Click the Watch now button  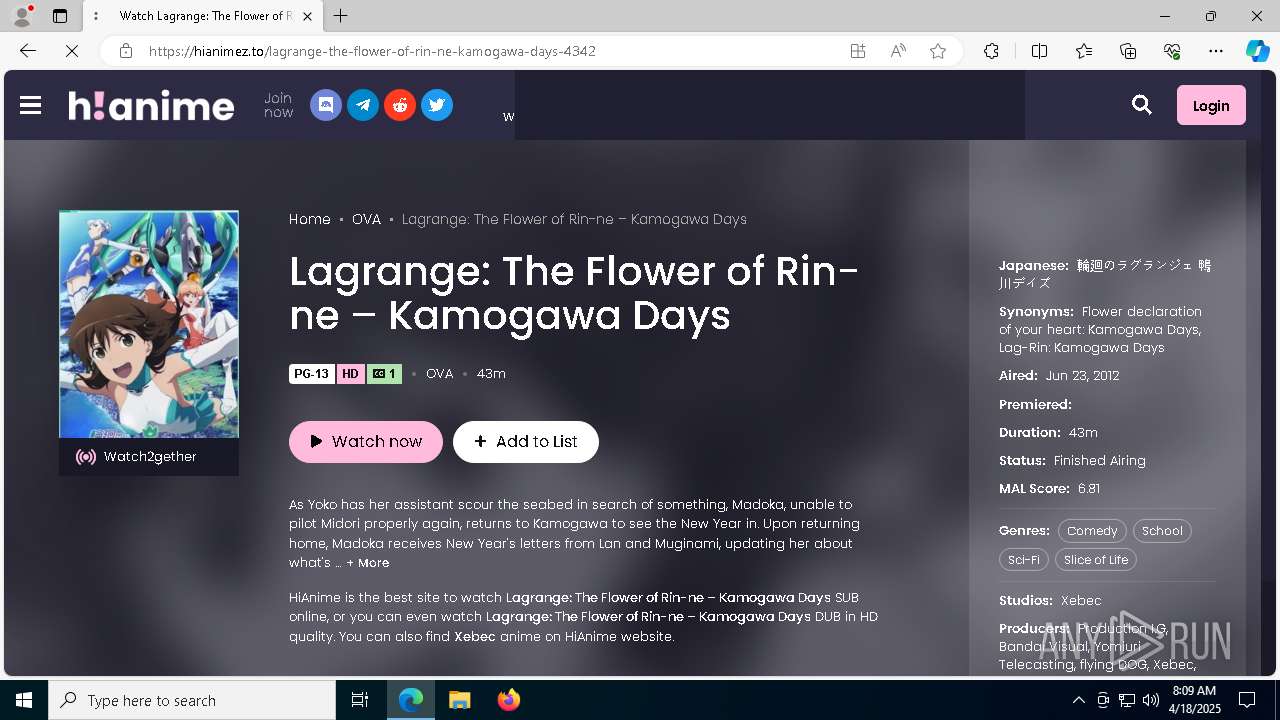pos(366,441)
